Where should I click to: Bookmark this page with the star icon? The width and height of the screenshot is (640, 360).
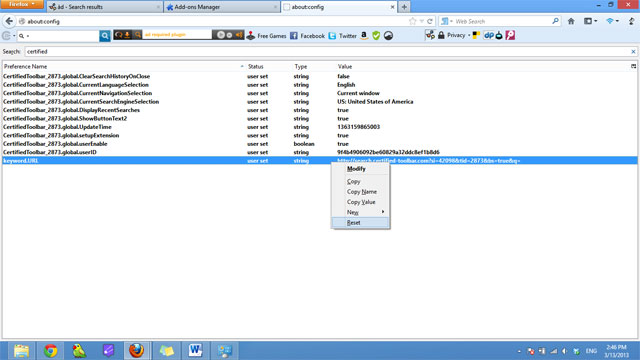[x=413, y=21]
